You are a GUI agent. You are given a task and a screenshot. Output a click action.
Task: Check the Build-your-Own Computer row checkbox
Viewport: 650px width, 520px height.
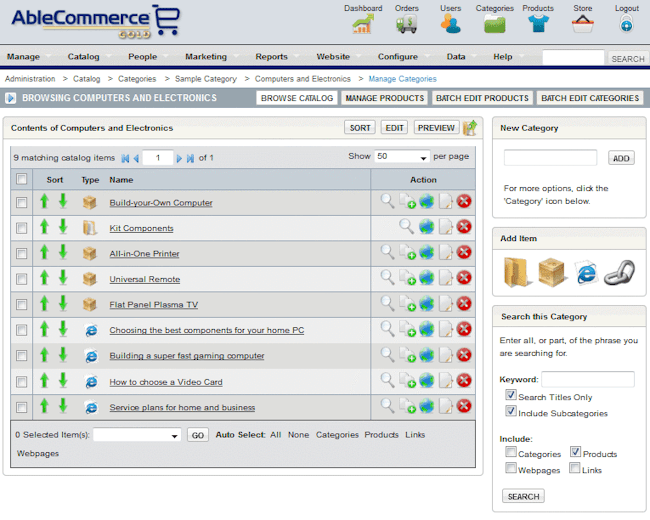[22, 202]
